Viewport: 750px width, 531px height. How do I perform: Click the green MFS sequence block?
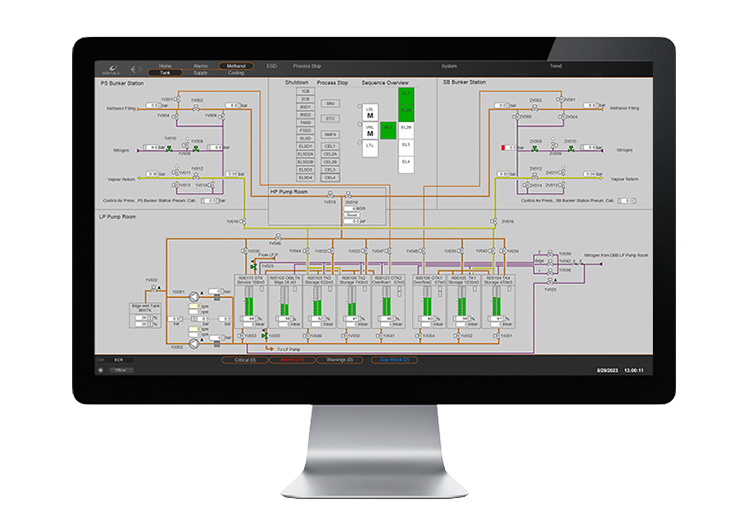tap(388, 128)
